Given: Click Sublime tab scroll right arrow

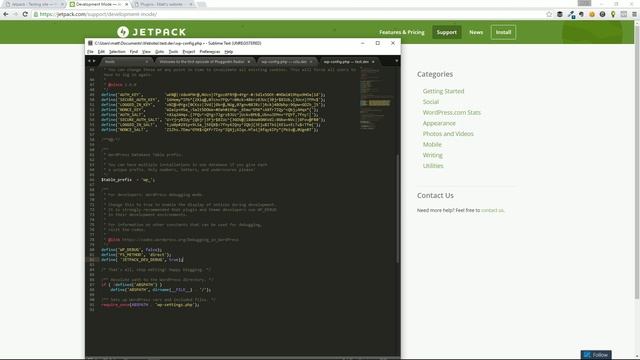Looking at the screenshot, I should click(x=94, y=61).
